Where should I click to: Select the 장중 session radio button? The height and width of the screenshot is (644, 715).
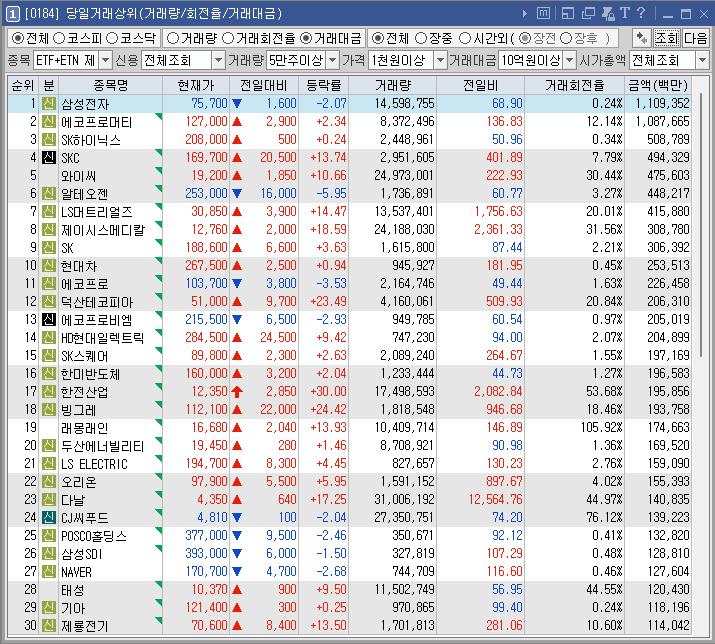(421, 38)
